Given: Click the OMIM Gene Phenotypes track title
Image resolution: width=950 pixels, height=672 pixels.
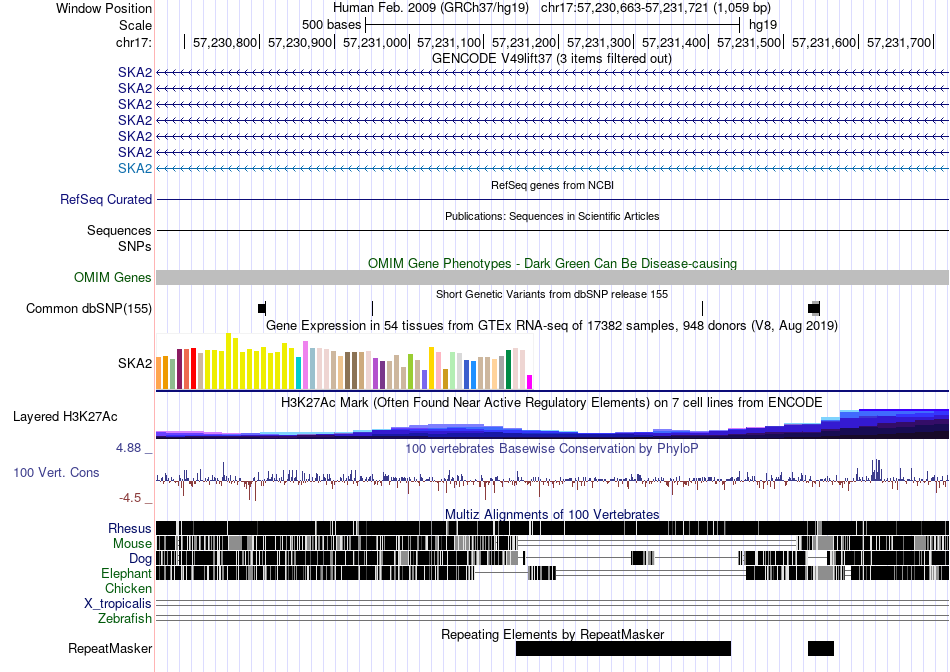Looking at the screenshot, I should click(552, 264).
